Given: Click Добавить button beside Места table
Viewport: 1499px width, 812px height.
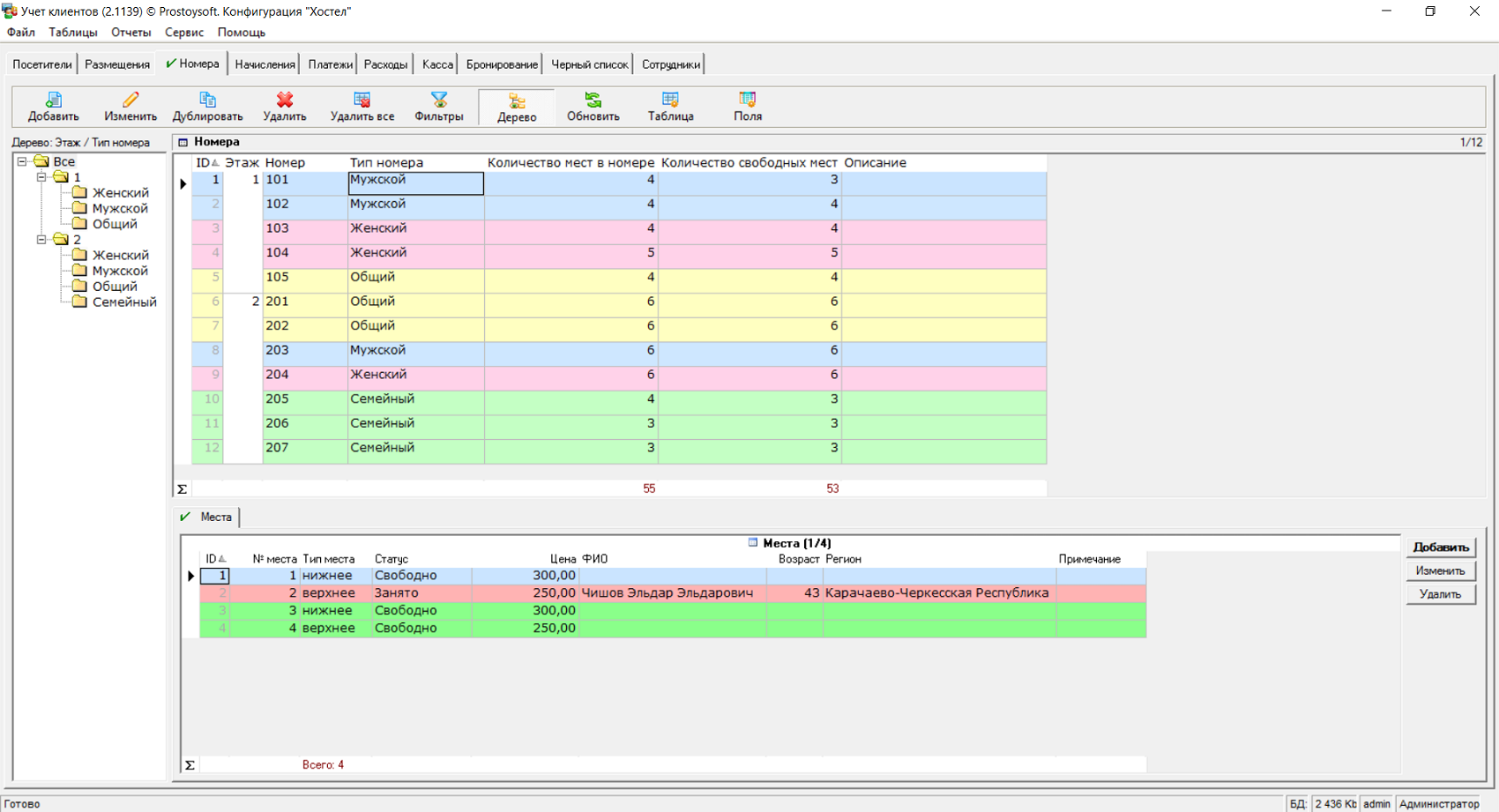Looking at the screenshot, I should 1440,548.
